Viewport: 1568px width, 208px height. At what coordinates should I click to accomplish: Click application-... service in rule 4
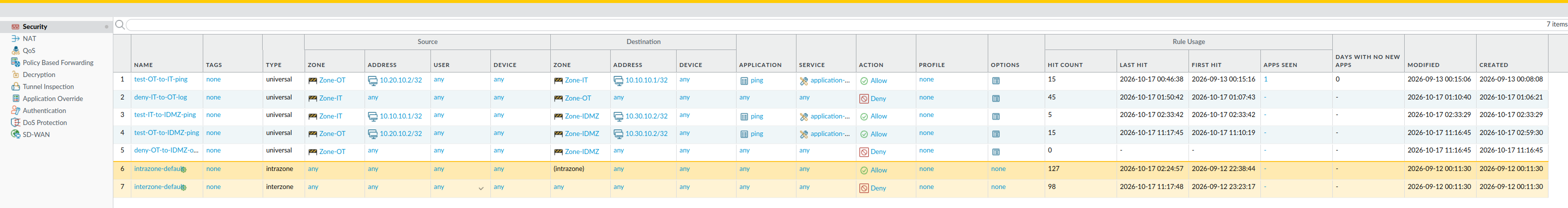(x=830, y=134)
